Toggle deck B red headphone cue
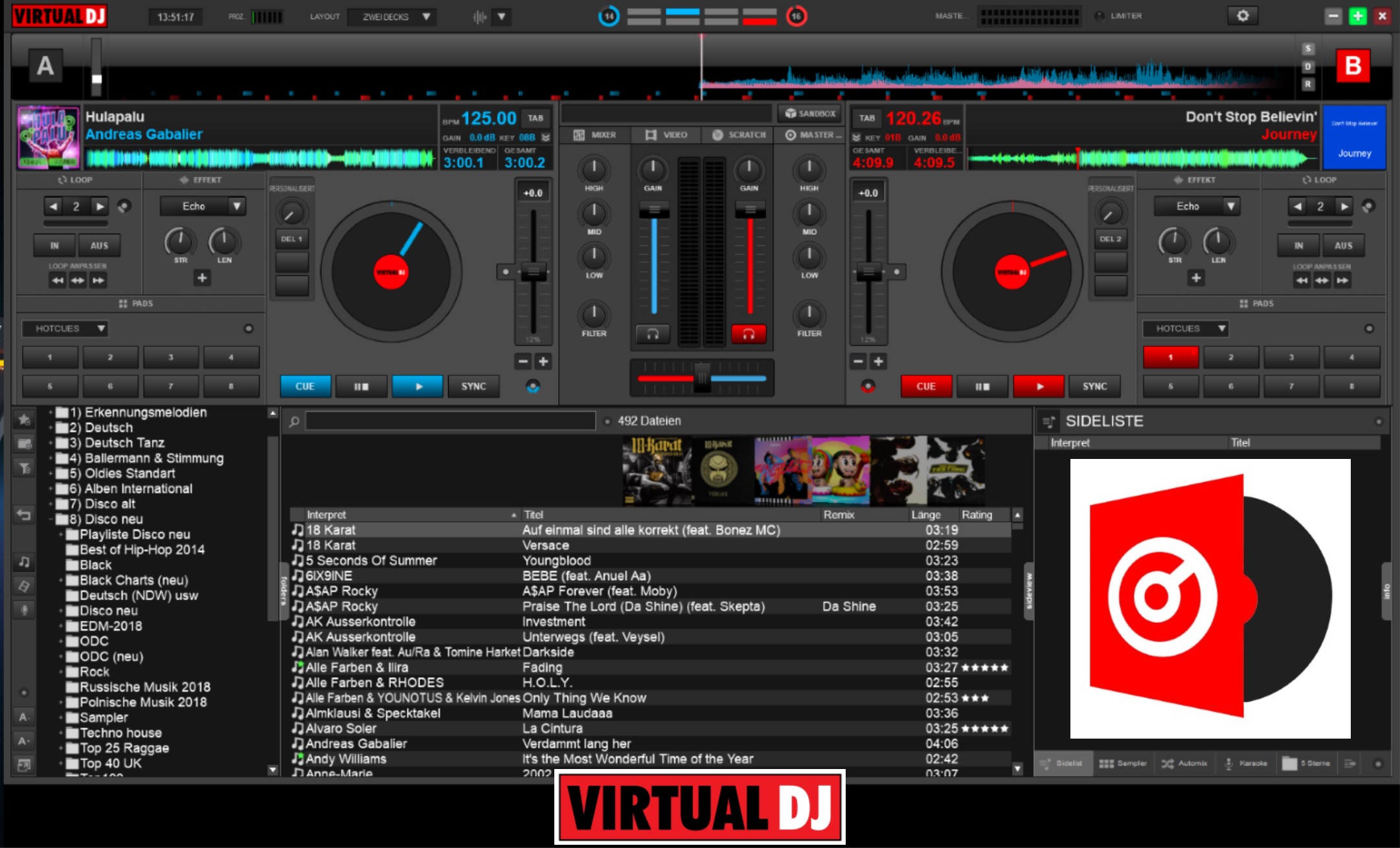The image size is (1400, 848). coord(749,334)
